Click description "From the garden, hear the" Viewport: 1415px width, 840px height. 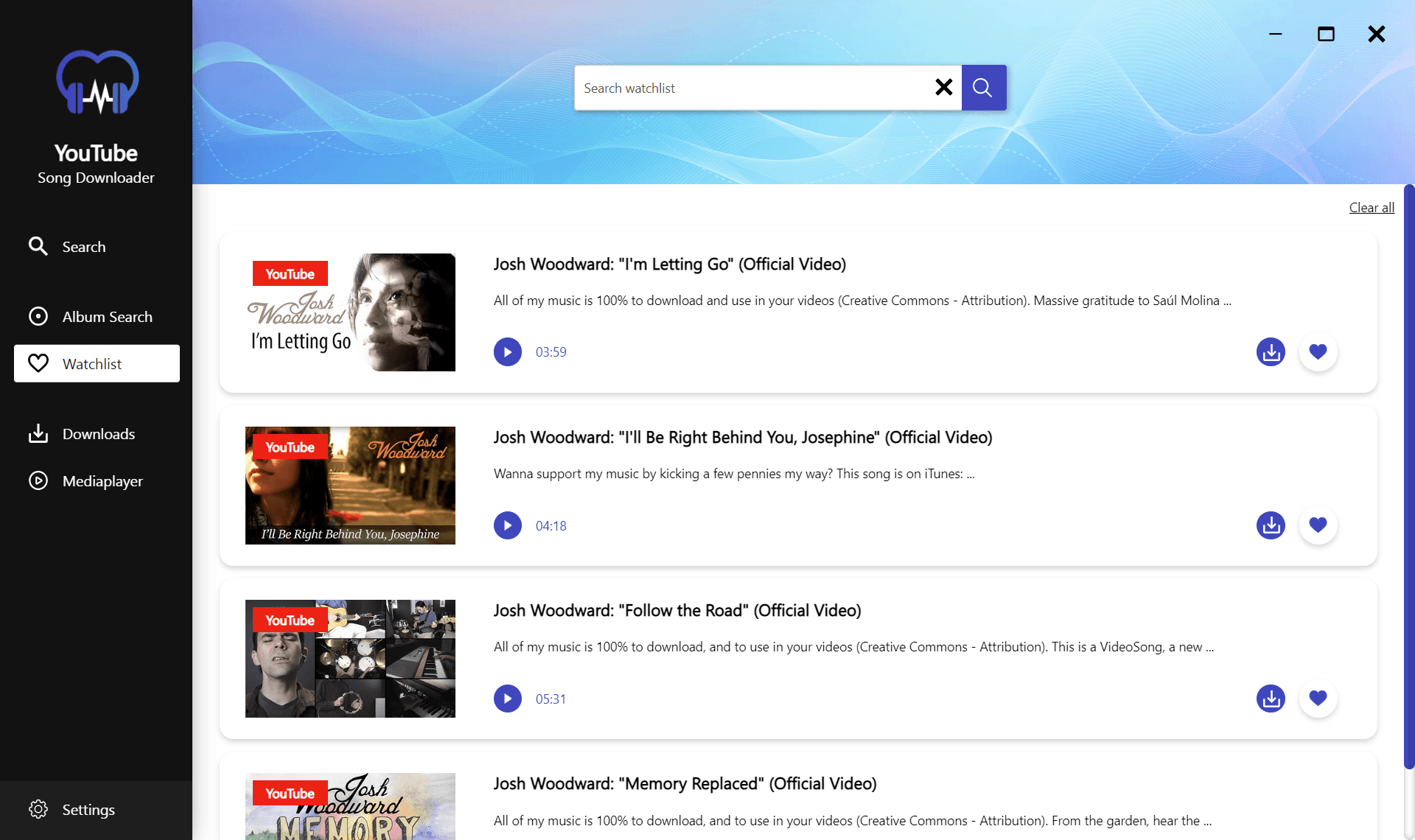click(853, 821)
